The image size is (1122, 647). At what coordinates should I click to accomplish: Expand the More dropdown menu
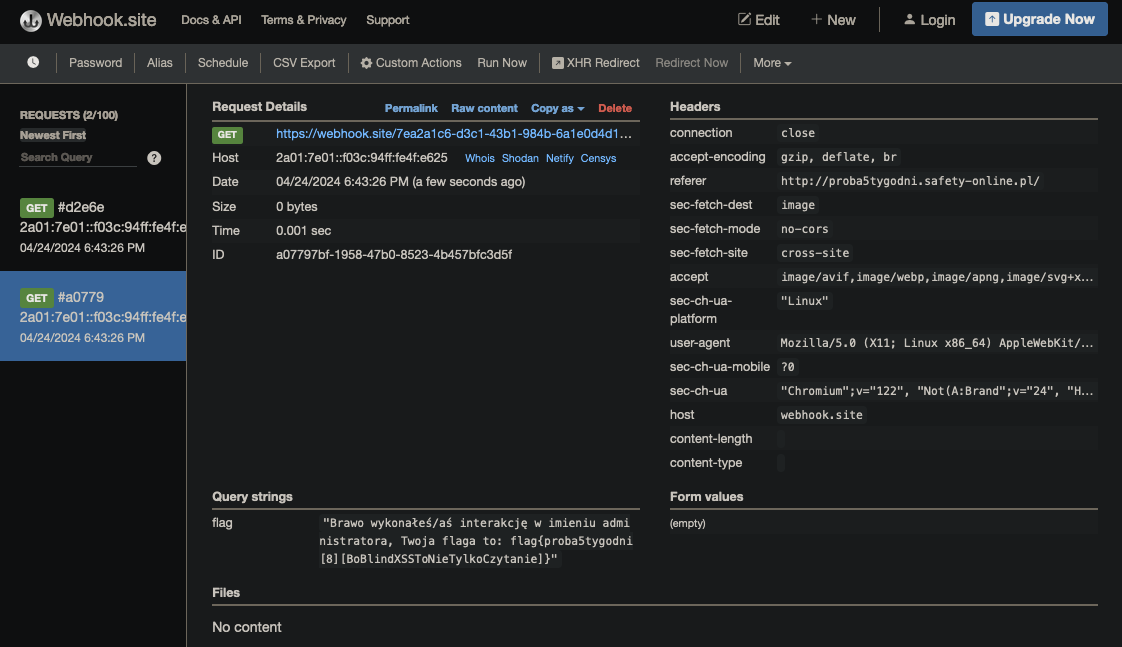[772, 63]
